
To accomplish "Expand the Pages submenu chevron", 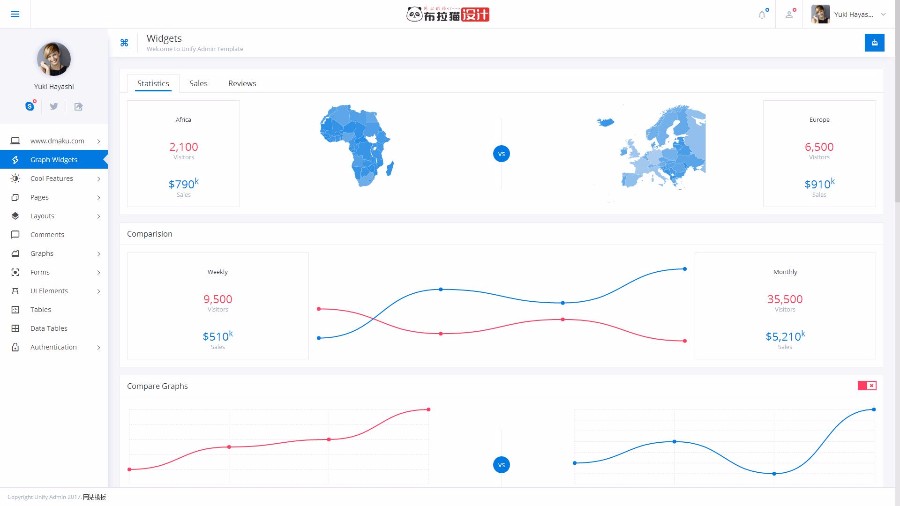I will [99, 198].
